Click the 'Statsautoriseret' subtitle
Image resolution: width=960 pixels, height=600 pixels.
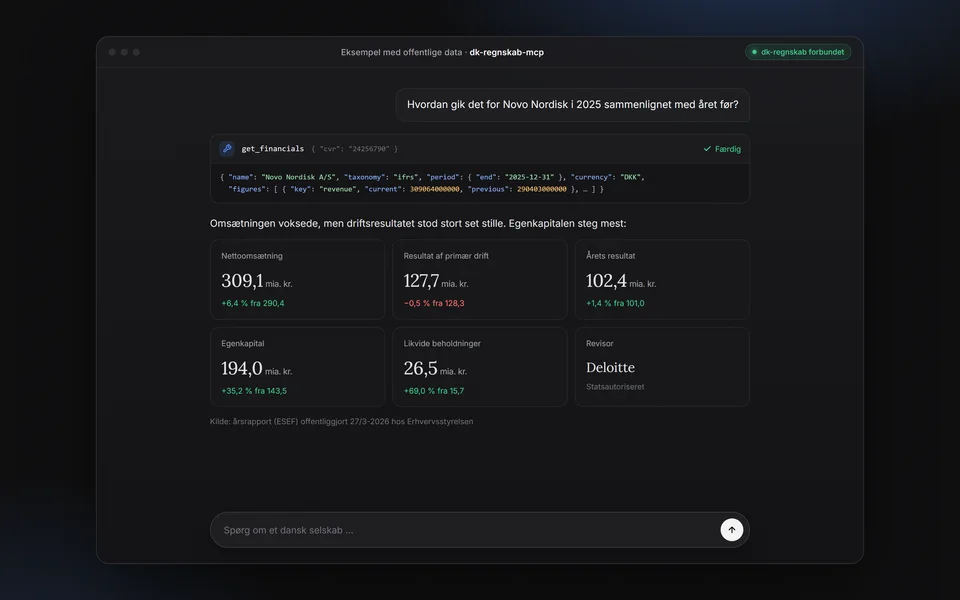pyautogui.click(x=615, y=386)
